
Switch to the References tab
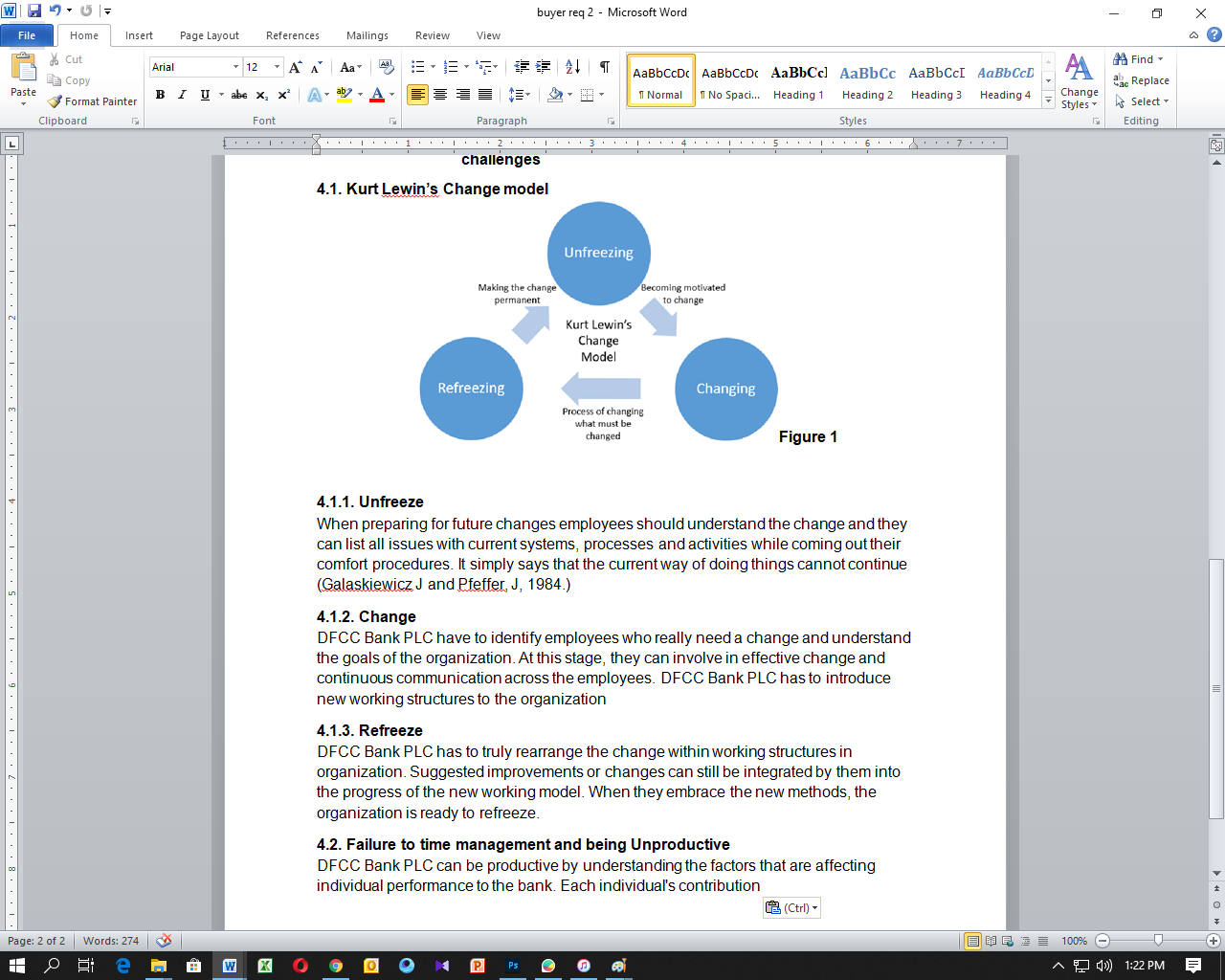coord(292,35)
